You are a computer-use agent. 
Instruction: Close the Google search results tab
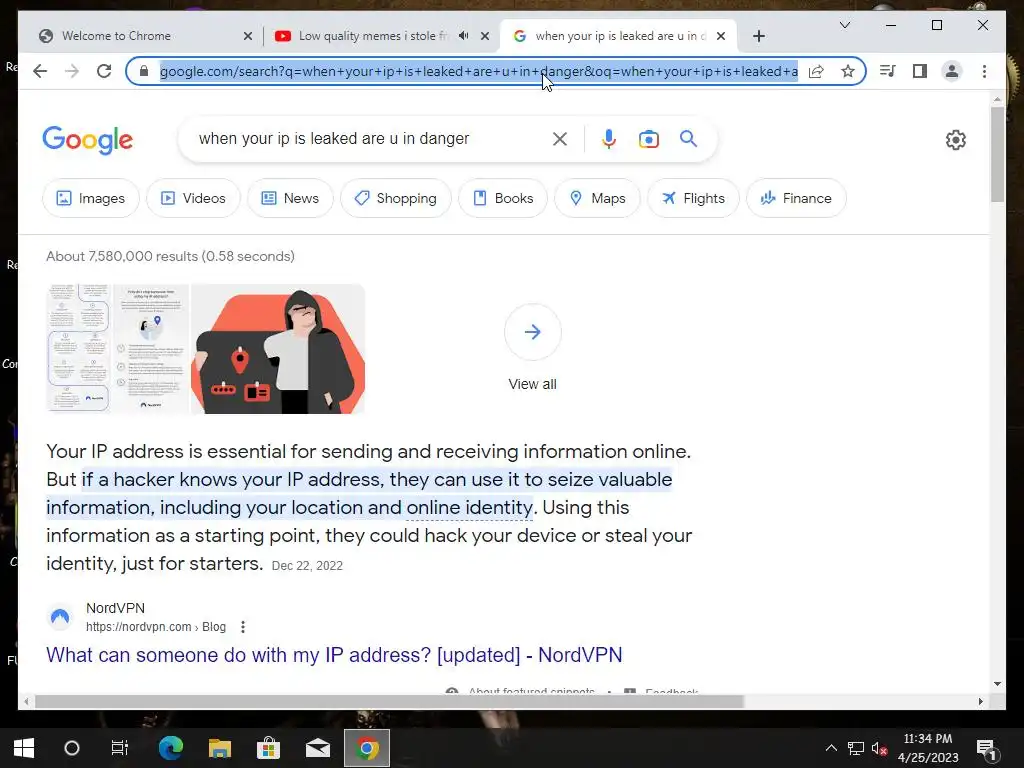click(721, 36)
